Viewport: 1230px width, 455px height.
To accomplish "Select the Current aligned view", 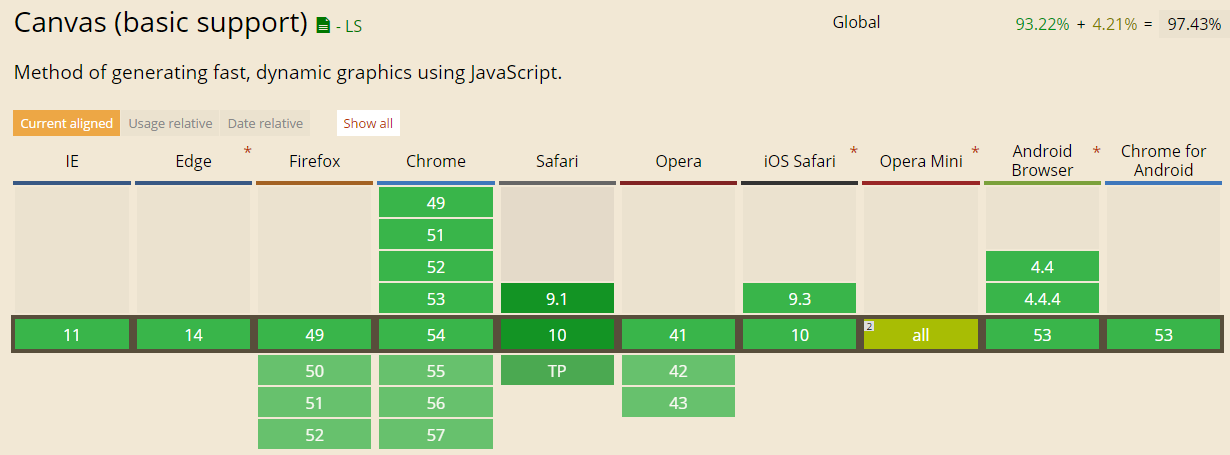I will point(67,124).
